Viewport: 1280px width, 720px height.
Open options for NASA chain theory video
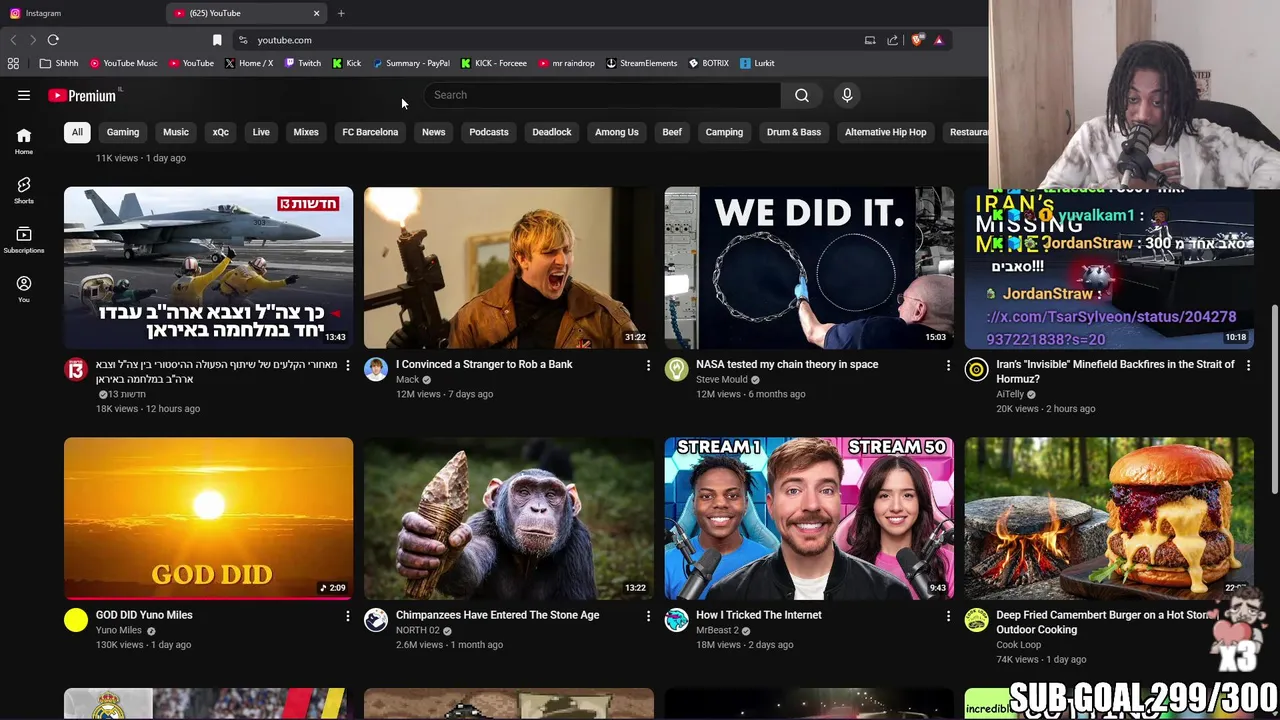948,366
